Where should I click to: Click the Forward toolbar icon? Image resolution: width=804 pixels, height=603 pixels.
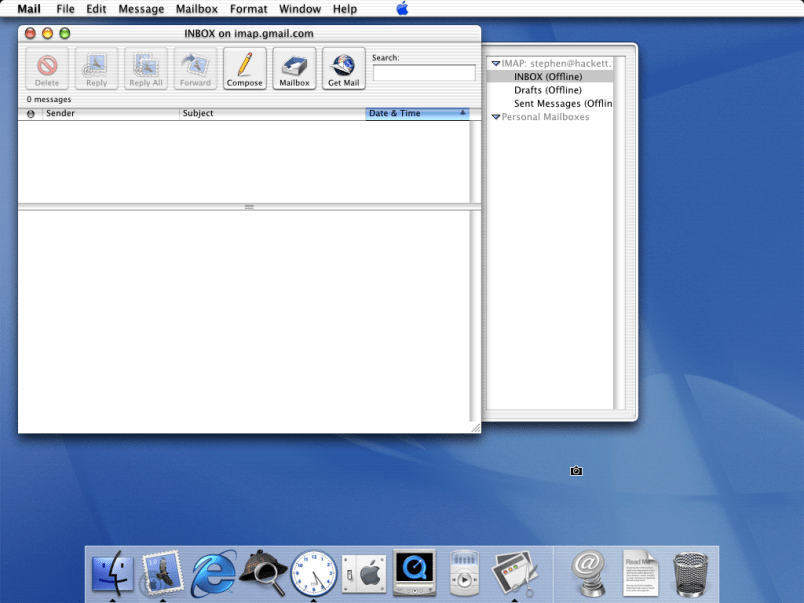[x=195, y=69]
